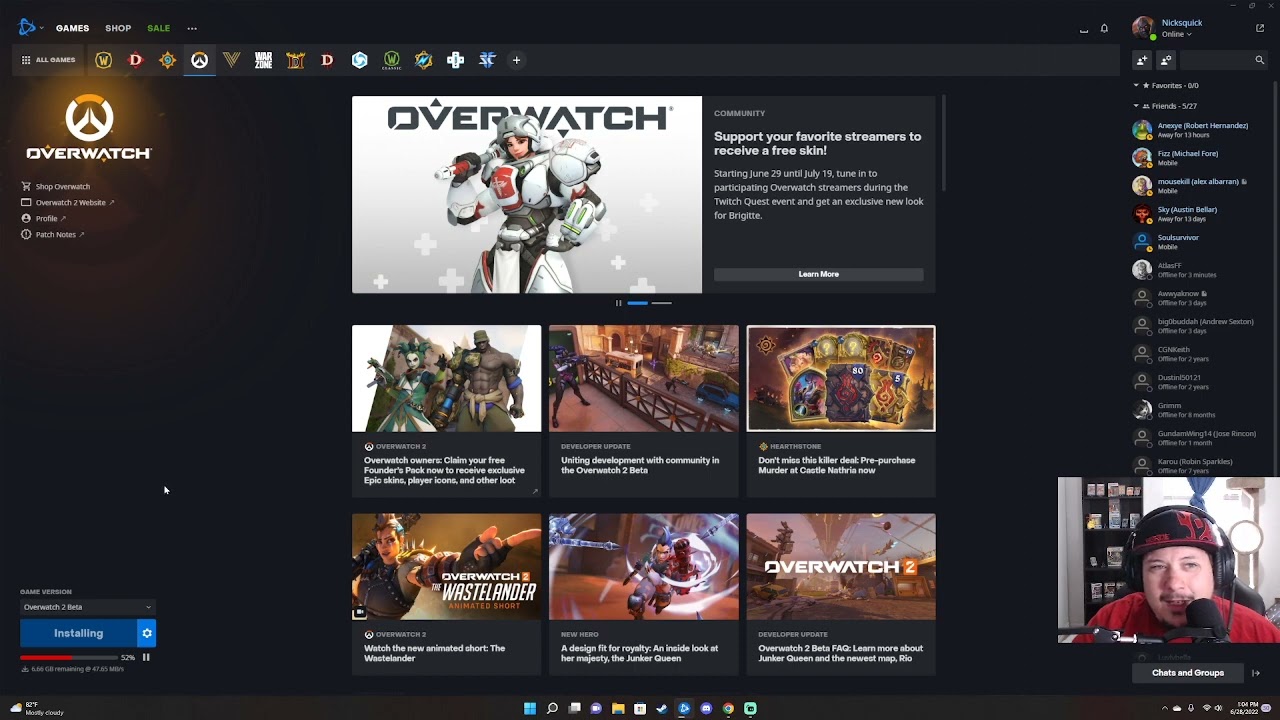
Task: Click the friends search magnifier icon
Action: point(1260,60)
